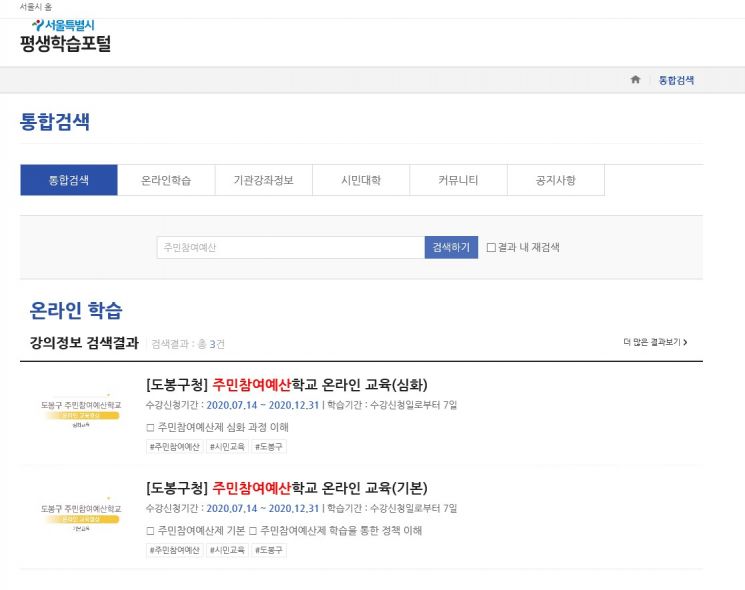Click #시민교육 tag under the 심화 course
Screen dimensions: 745x590
click(x=227, y=447)
